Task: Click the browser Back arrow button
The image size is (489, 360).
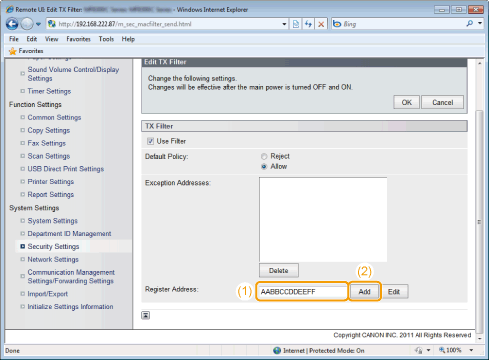Action: click(12, 24)
